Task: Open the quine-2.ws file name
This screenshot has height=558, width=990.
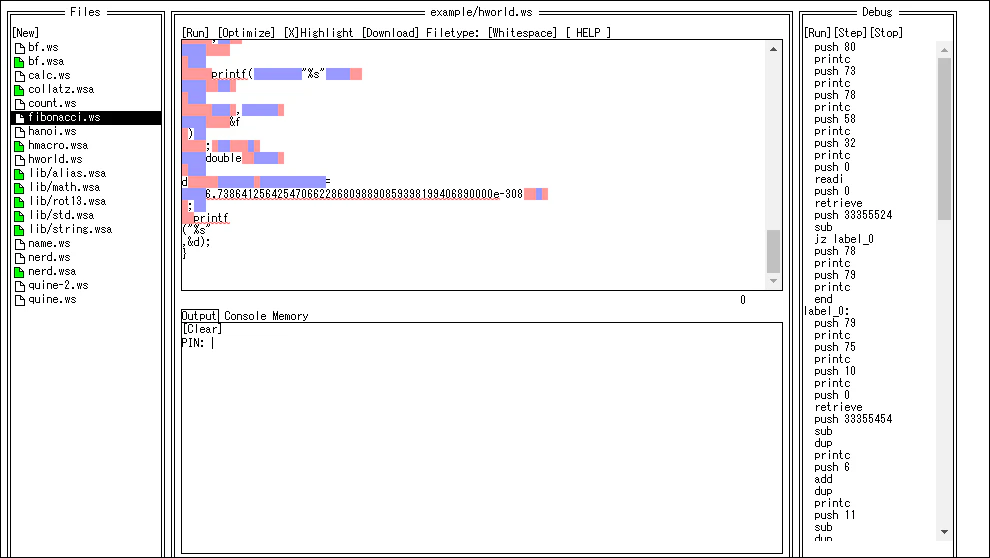Action: pyautogui.click(x=58, y=286)
